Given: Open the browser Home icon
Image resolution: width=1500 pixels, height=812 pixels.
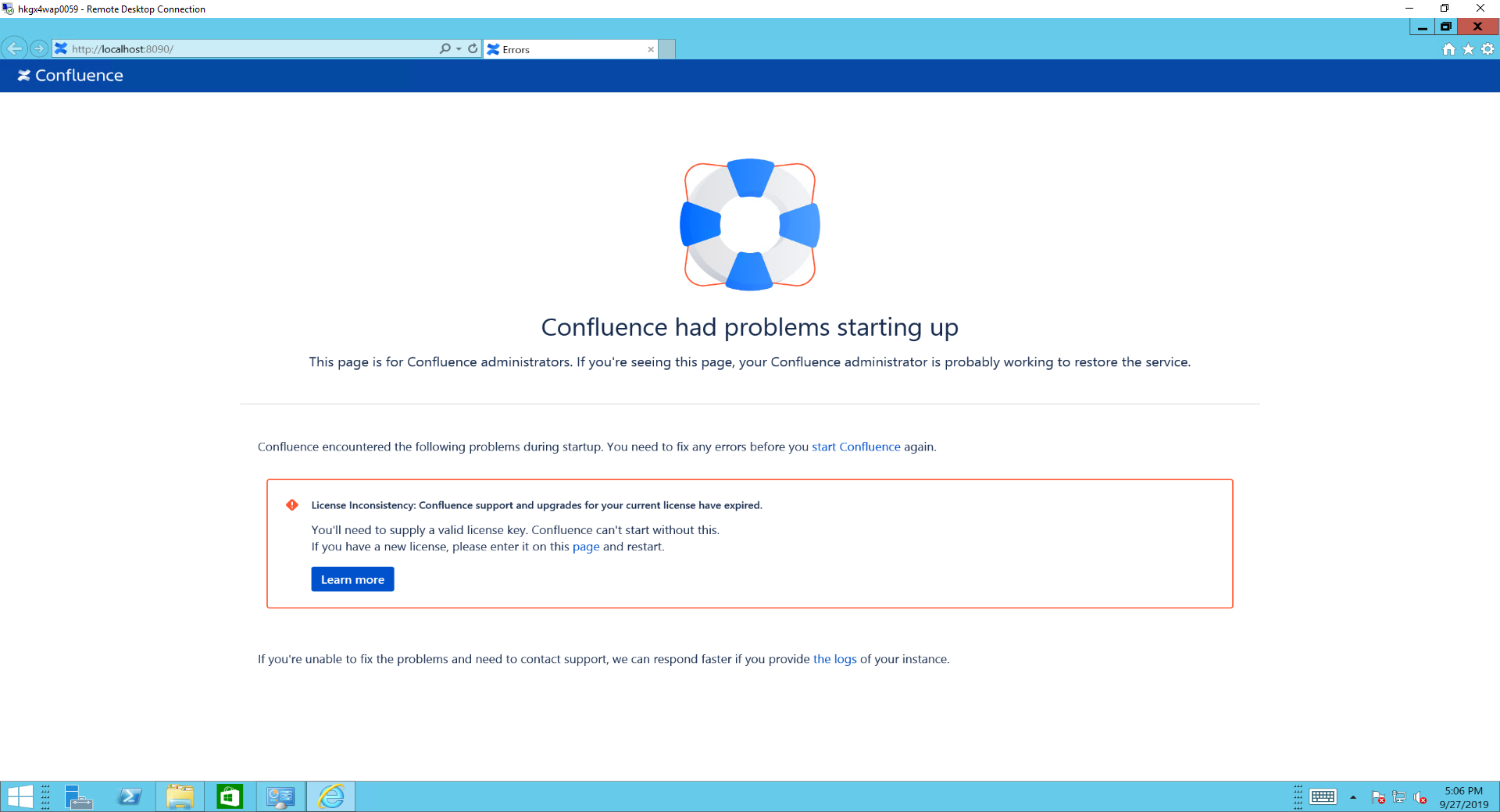Looking at the screenshot, I should click(x=1448, y=49).
